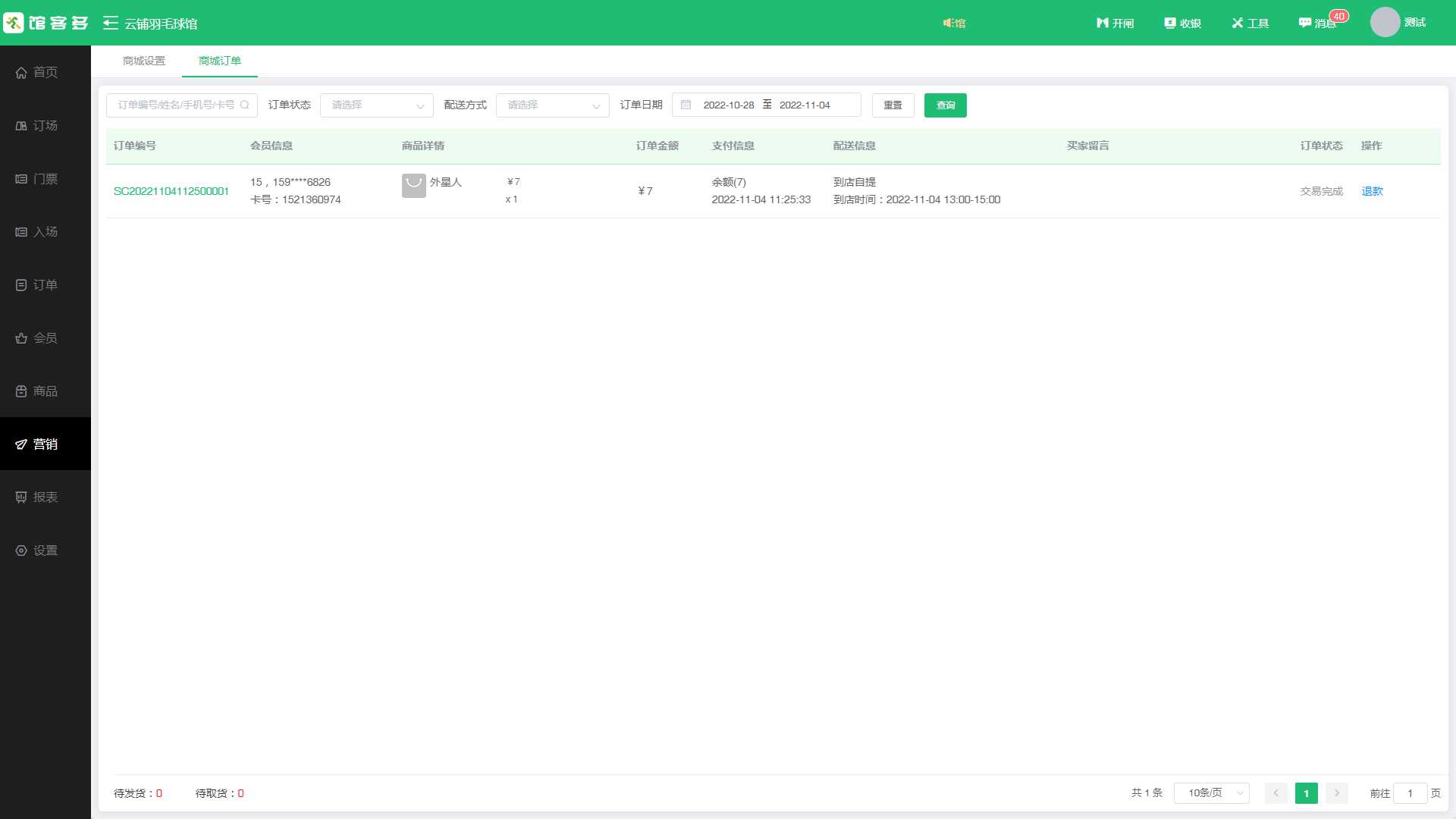1456x819 pixels.
Task: View 消息 messages with 40 badge
Action: [x=1318, y=23]
